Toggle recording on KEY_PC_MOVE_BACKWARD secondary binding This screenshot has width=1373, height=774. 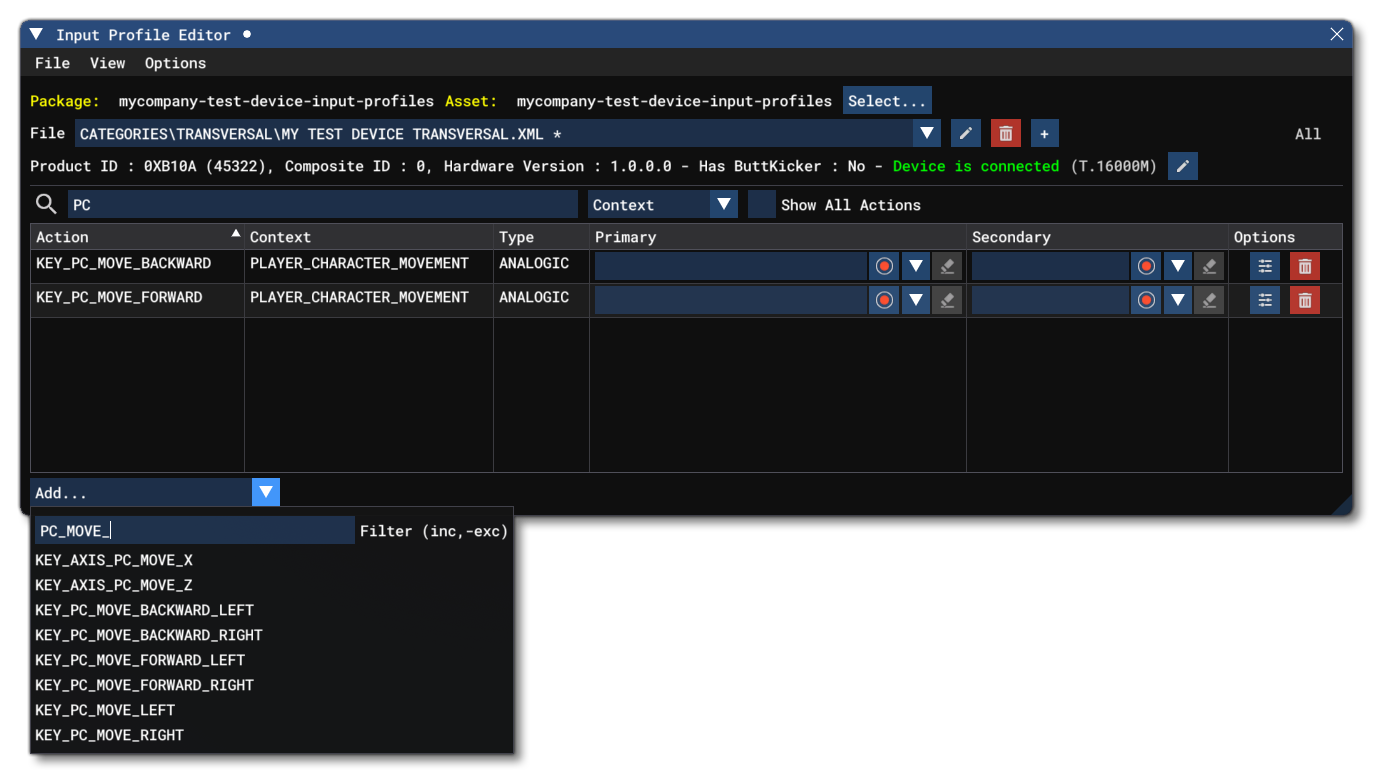point(1145,265)
